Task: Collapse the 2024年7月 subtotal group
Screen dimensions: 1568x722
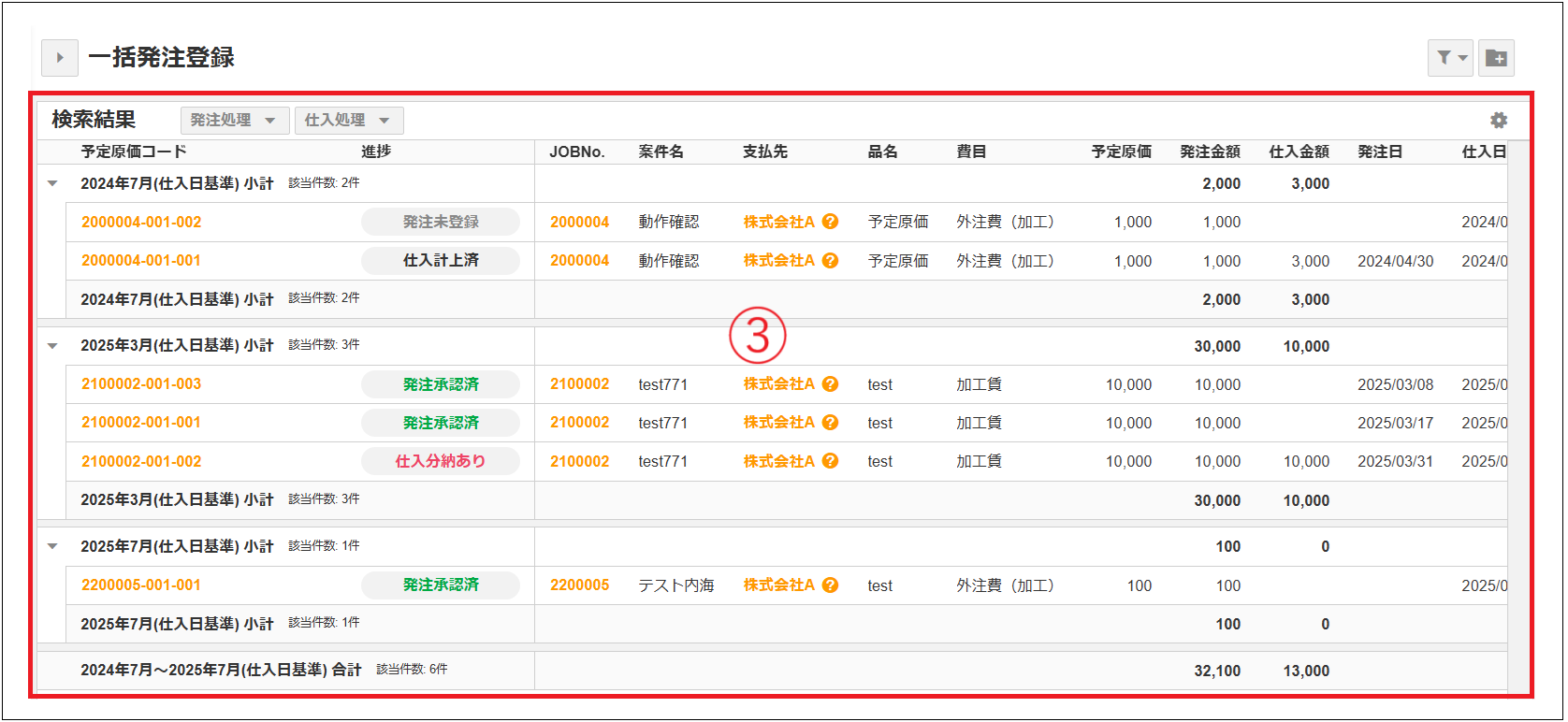Action: (x=52, y=184)
